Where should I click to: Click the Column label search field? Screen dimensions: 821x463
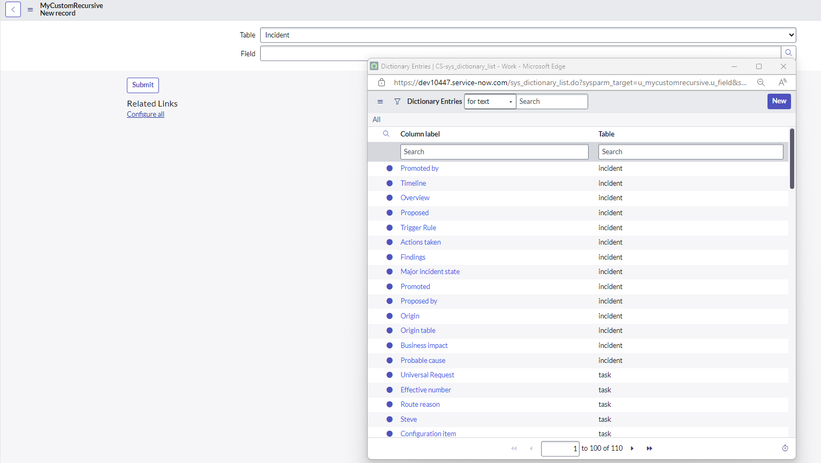pyautogui.click(x=494, y=152)
